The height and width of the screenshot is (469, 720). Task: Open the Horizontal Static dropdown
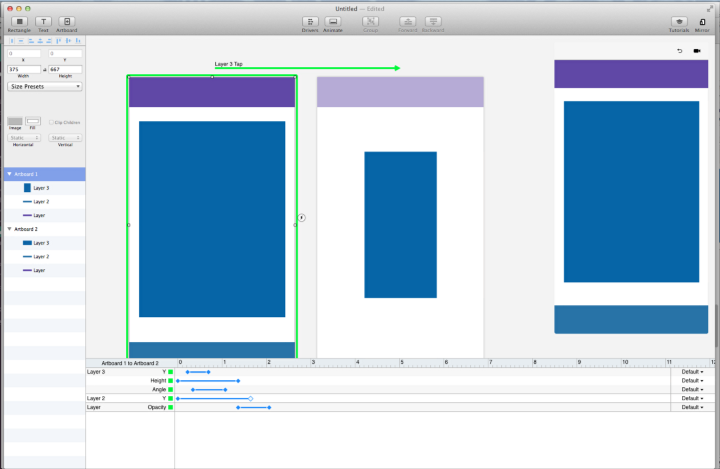click(24, 138)
